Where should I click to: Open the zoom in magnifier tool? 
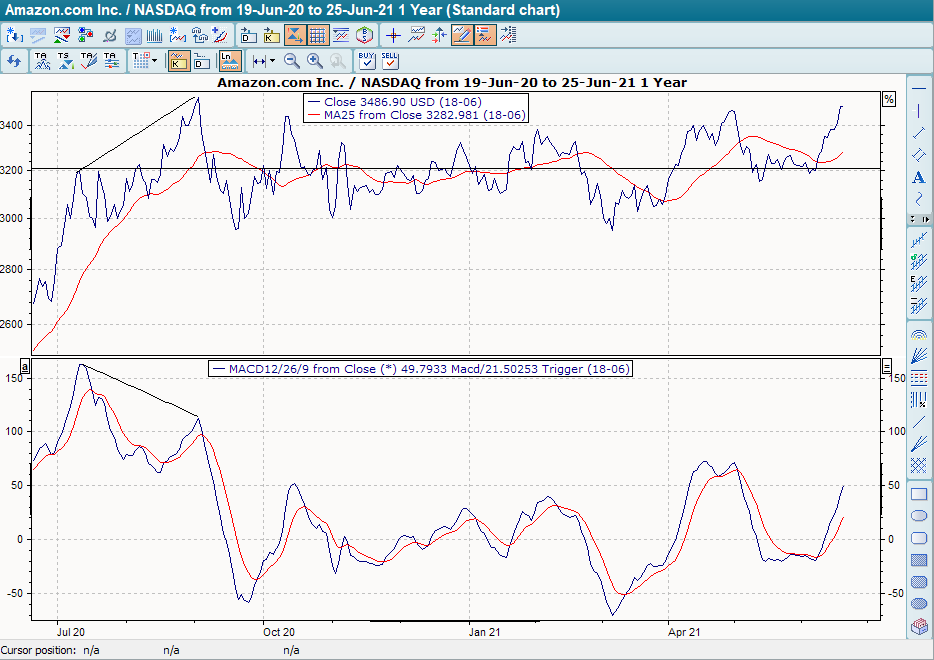pyautogui.click(x=314, y=60)
